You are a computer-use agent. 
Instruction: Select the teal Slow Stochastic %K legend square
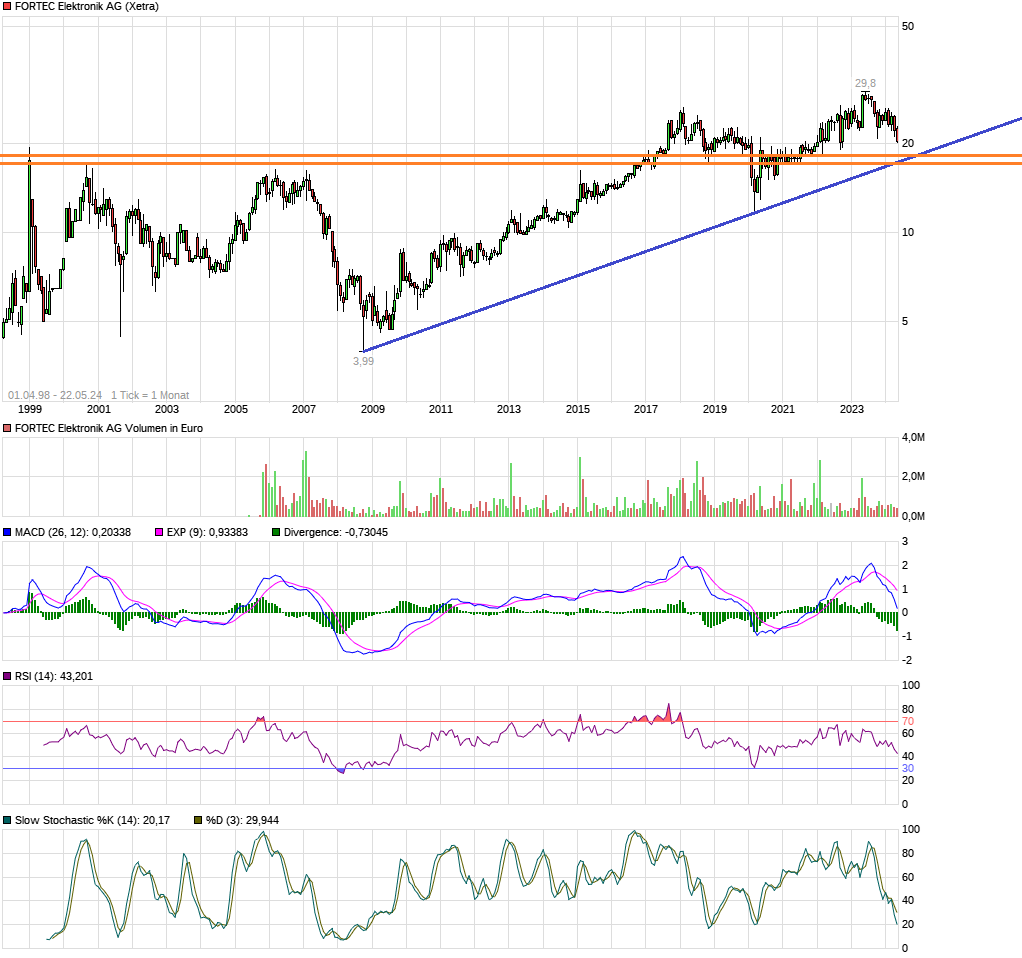tap(6, 819)
